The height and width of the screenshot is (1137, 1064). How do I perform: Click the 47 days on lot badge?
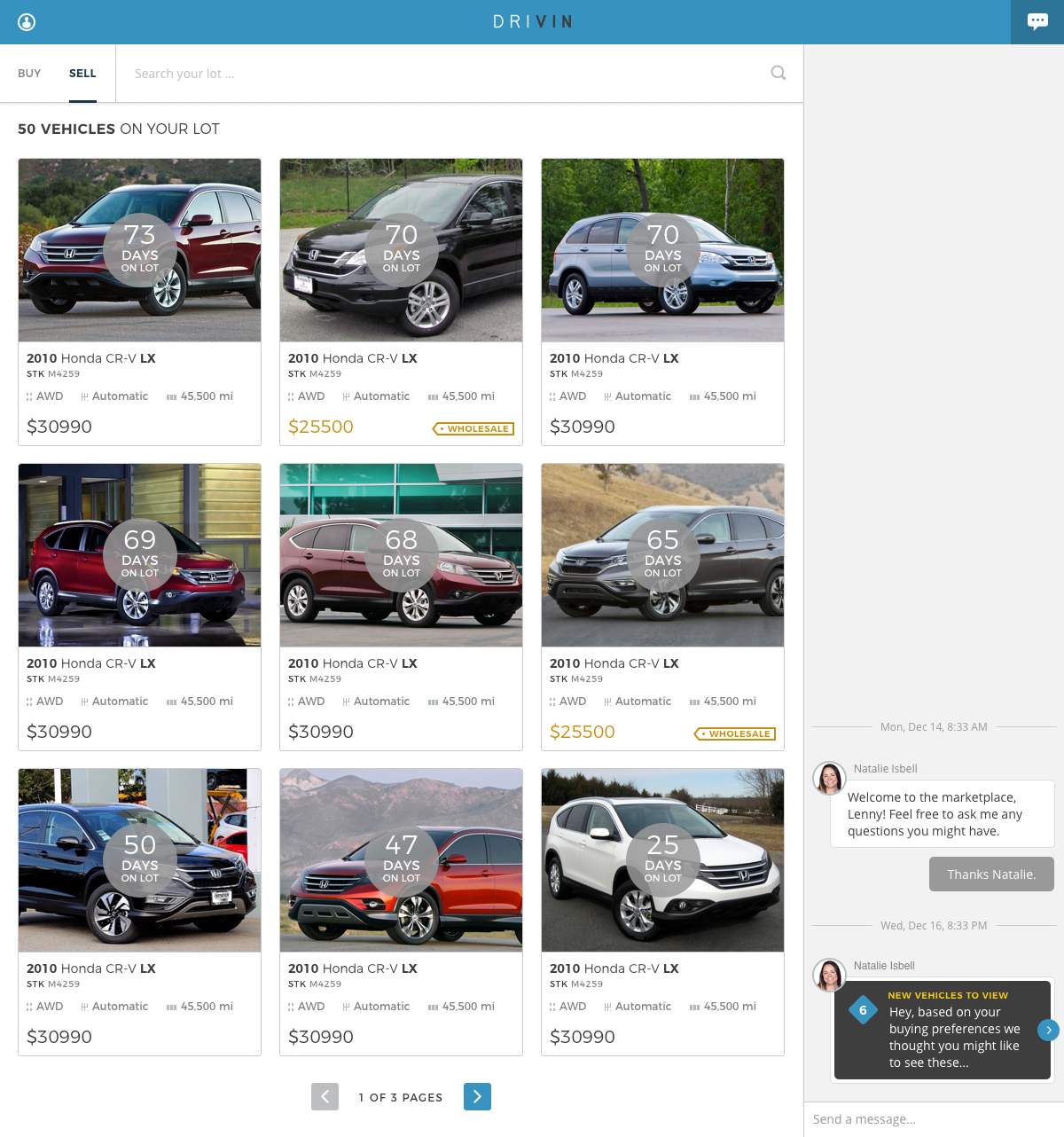[x=402, y=859]
